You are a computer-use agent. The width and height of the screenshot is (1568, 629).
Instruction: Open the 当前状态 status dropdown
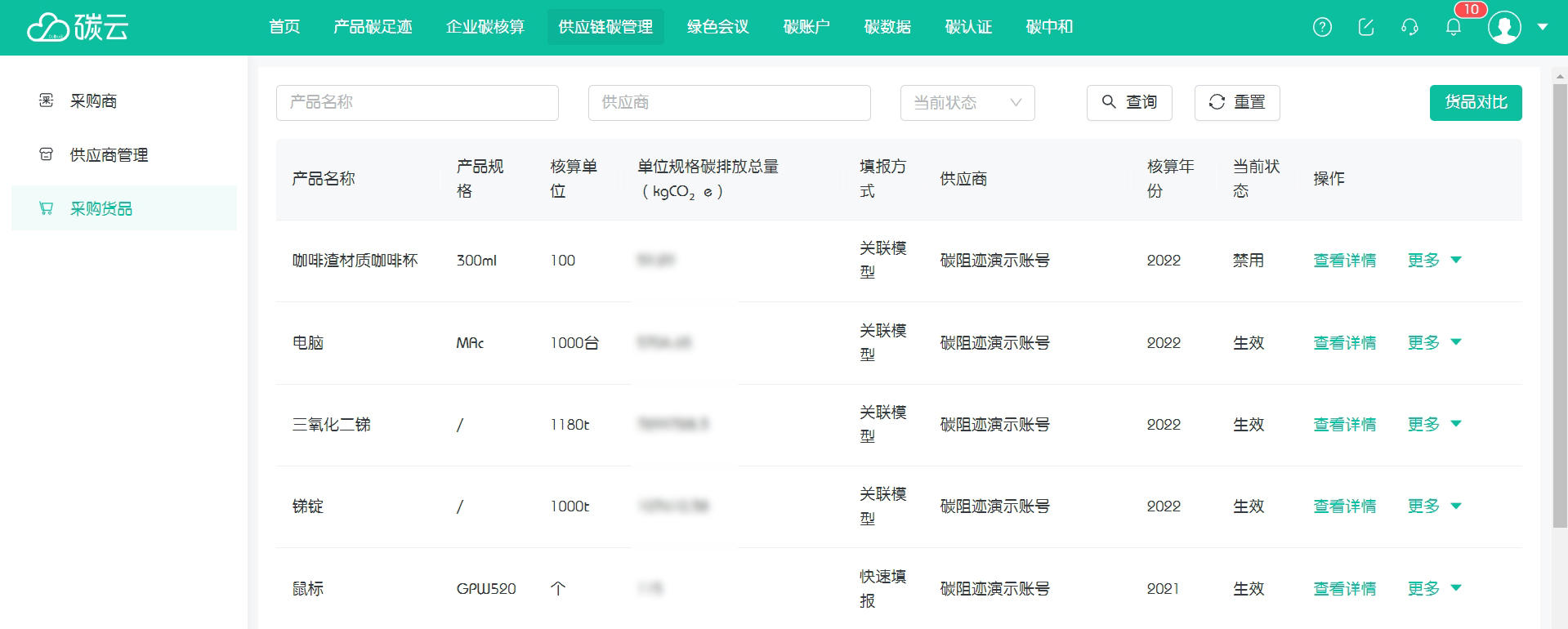[967, 102]
